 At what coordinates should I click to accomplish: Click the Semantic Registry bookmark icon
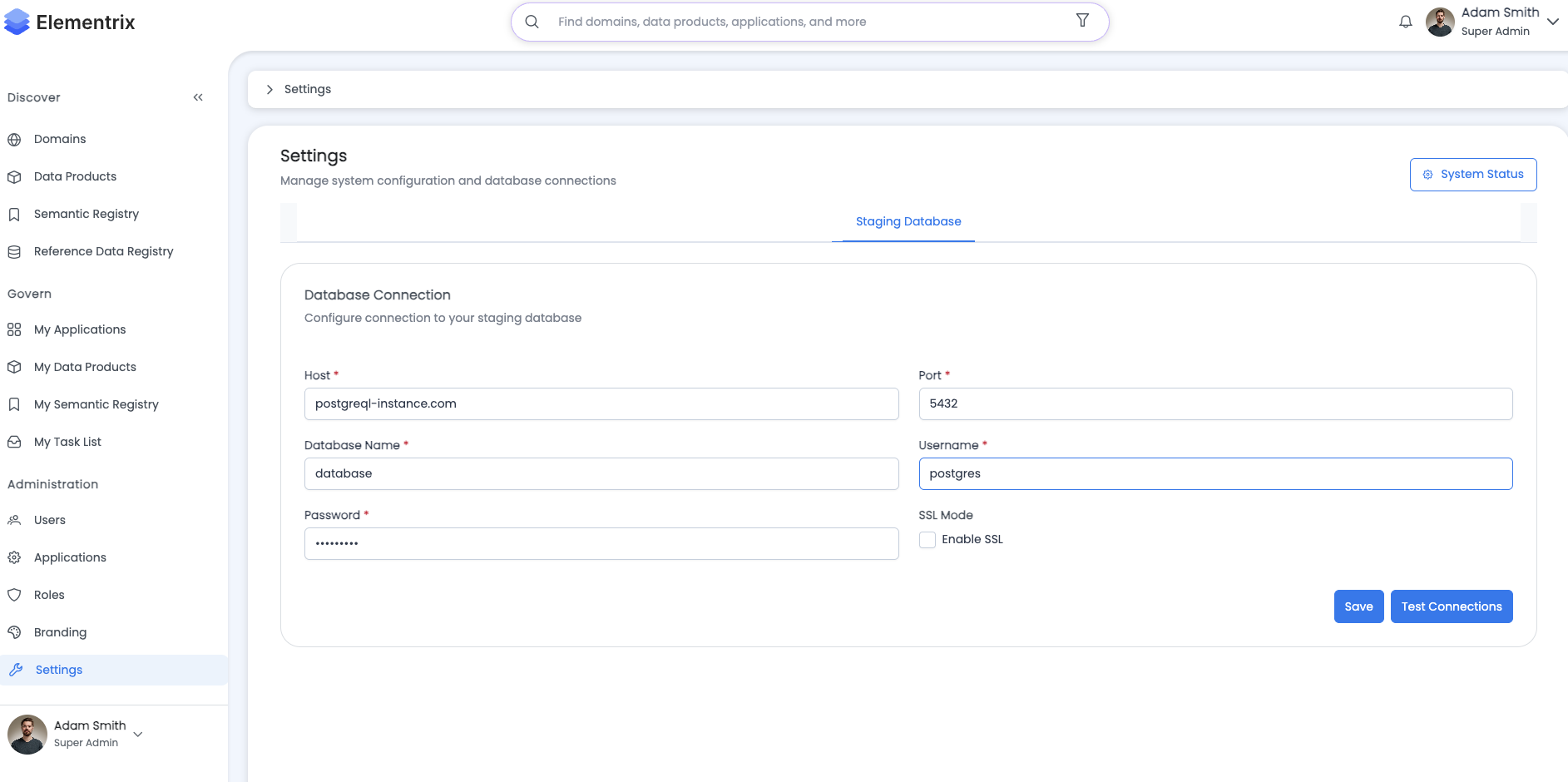click(14, 215)
